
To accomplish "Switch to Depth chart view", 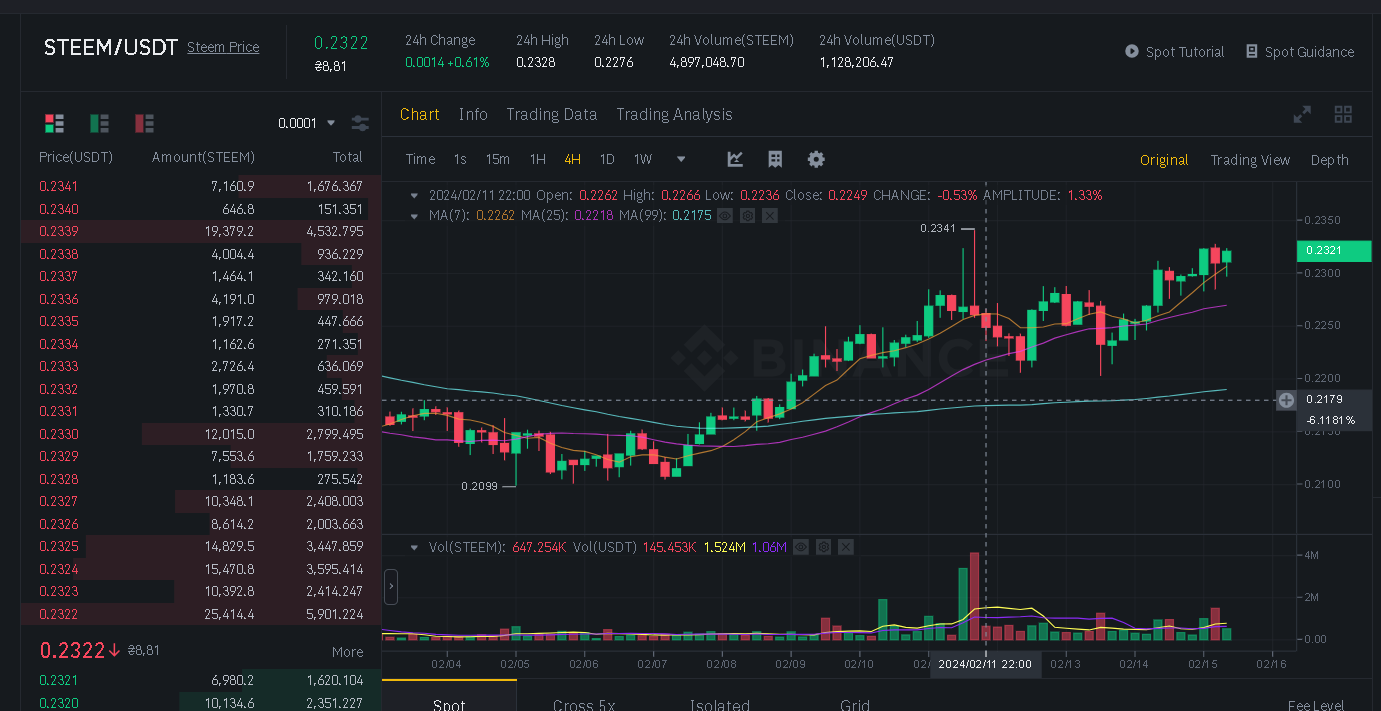I will tap(1329, 160).
